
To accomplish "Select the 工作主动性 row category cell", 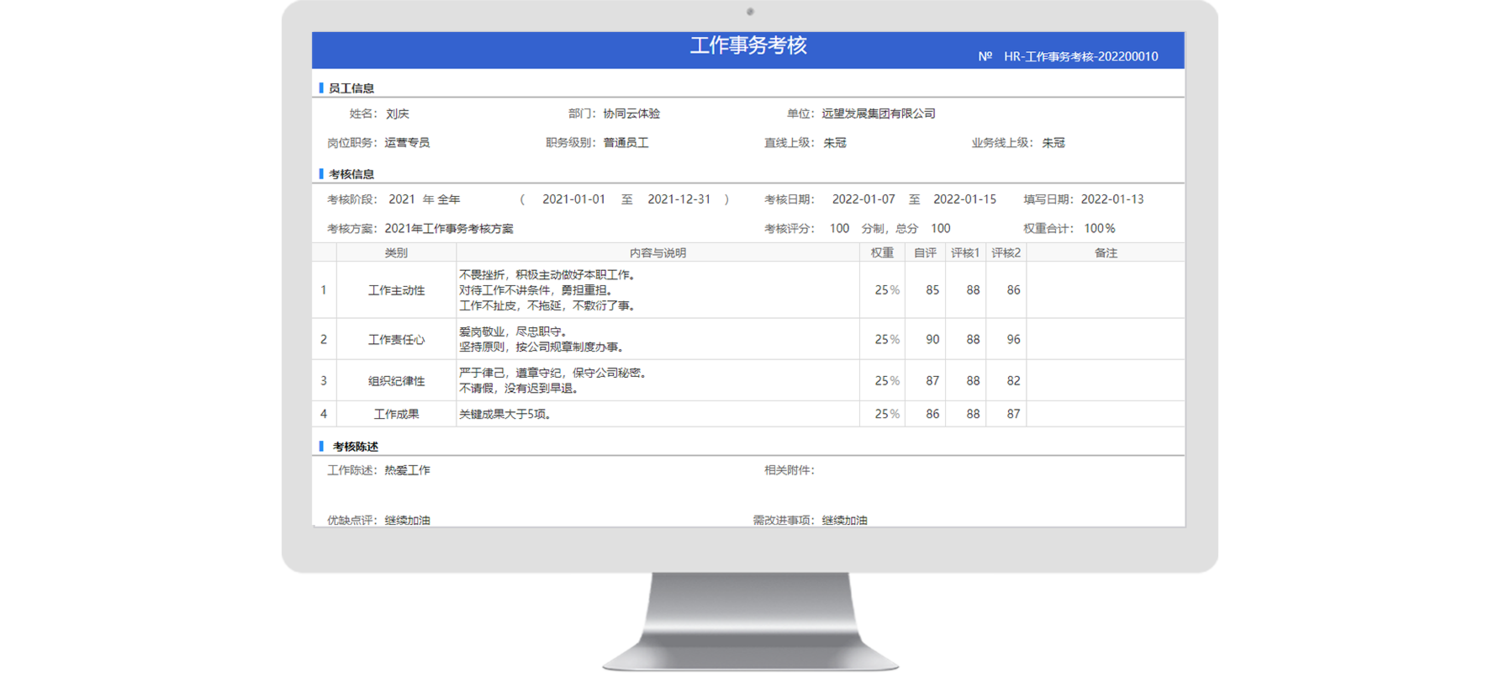I will [x=396, y=291].
